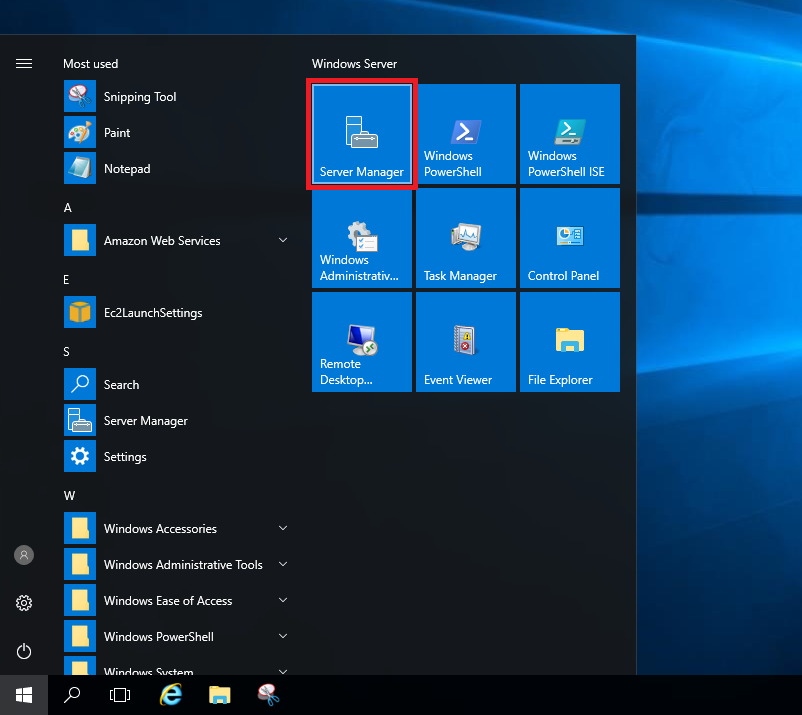Click the Windows Accessories folder name
Viewport: 802px width, 715px height.
pos(160,528)
